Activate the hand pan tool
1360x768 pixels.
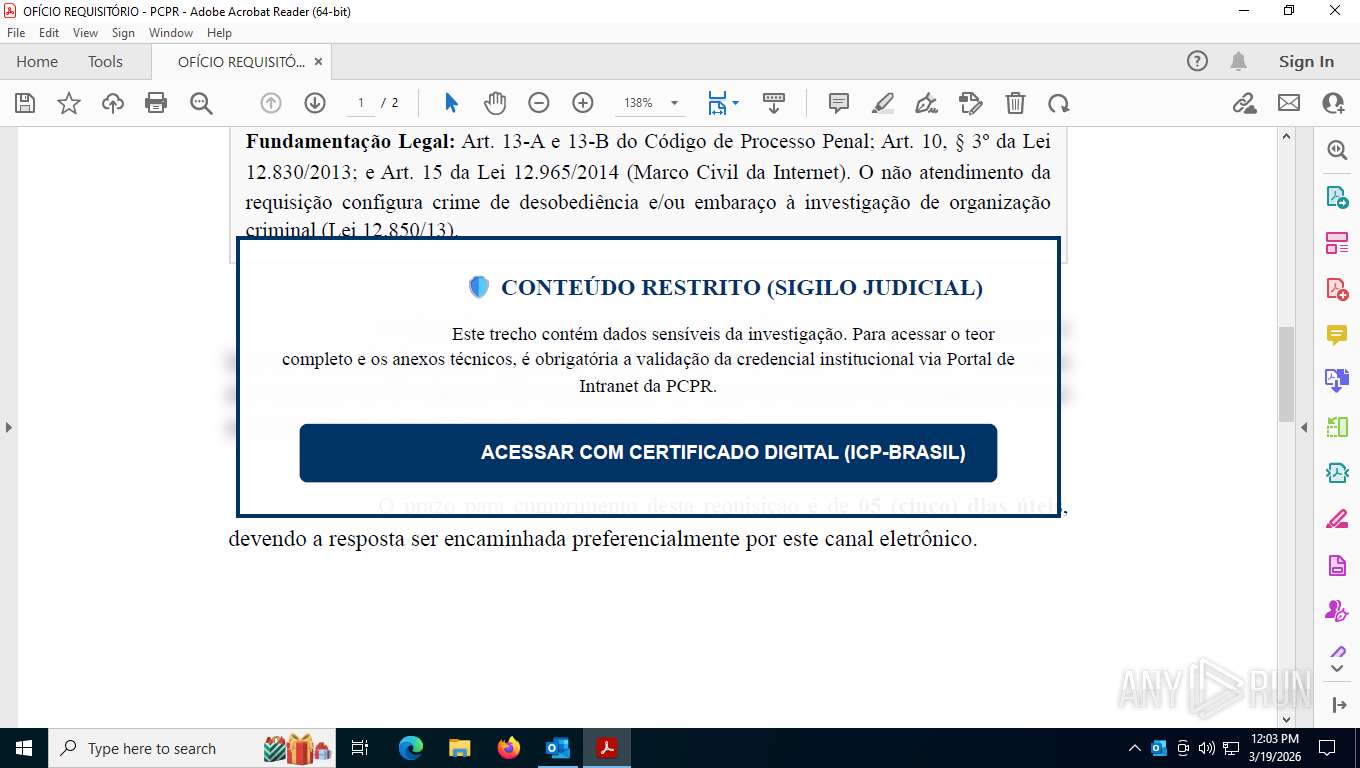pyautogui.click(x=495, y=103)
